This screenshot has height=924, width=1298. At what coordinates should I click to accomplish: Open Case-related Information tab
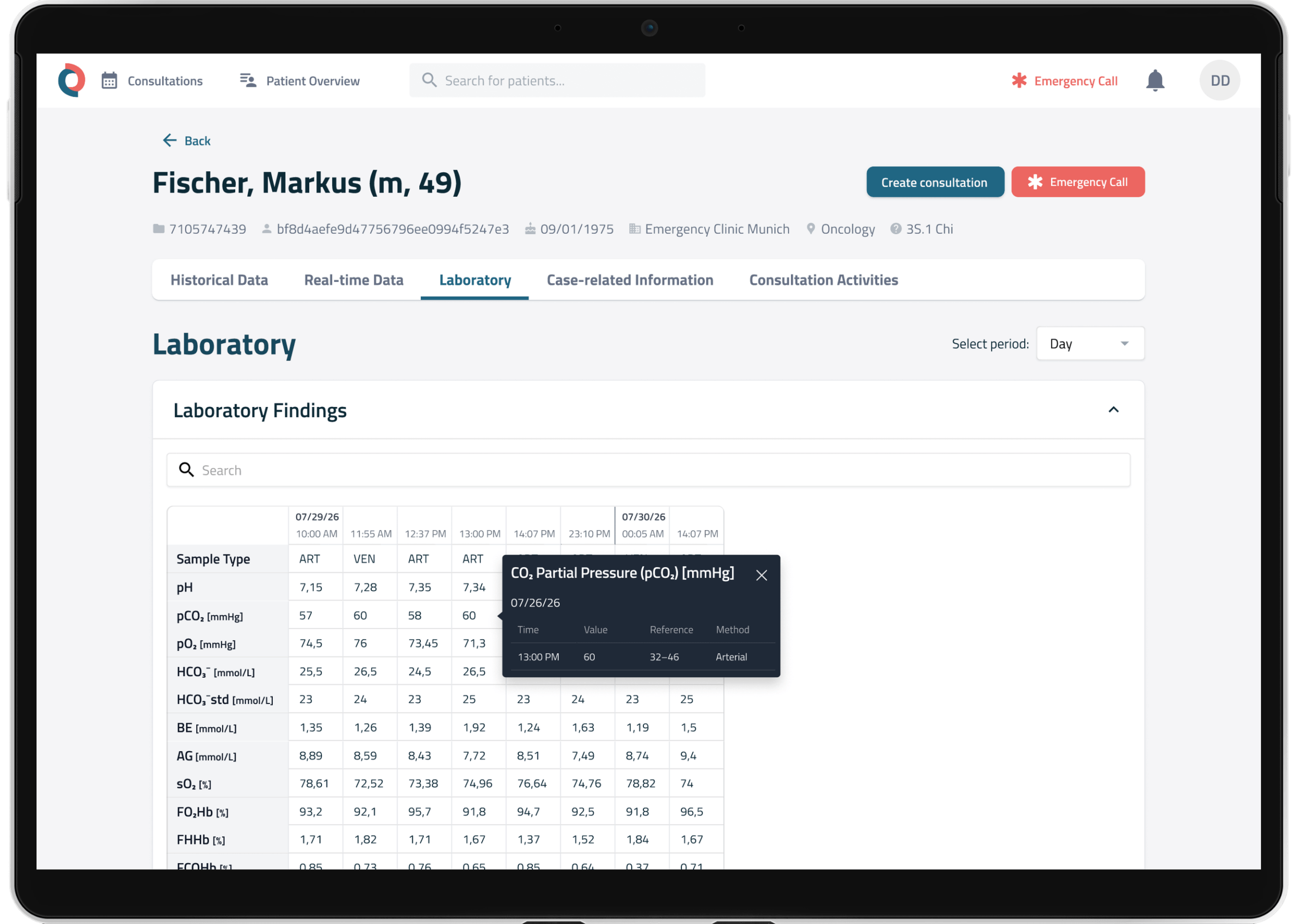(x=629, y=279)
